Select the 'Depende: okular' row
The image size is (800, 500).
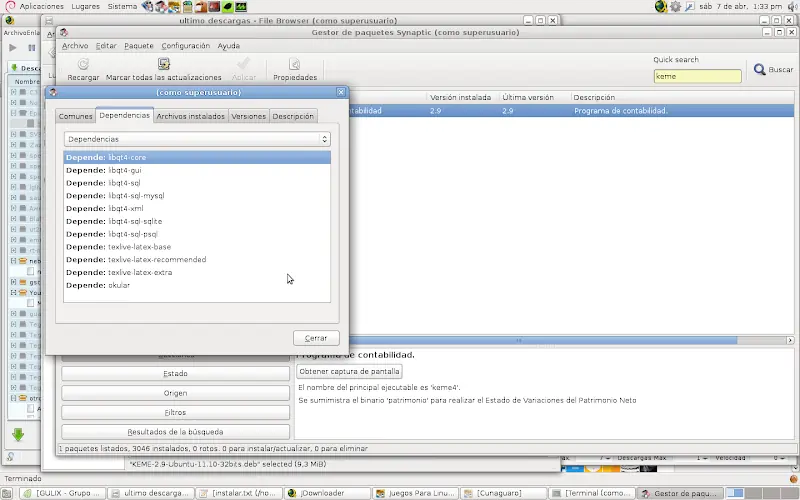[x=197, y=285]
